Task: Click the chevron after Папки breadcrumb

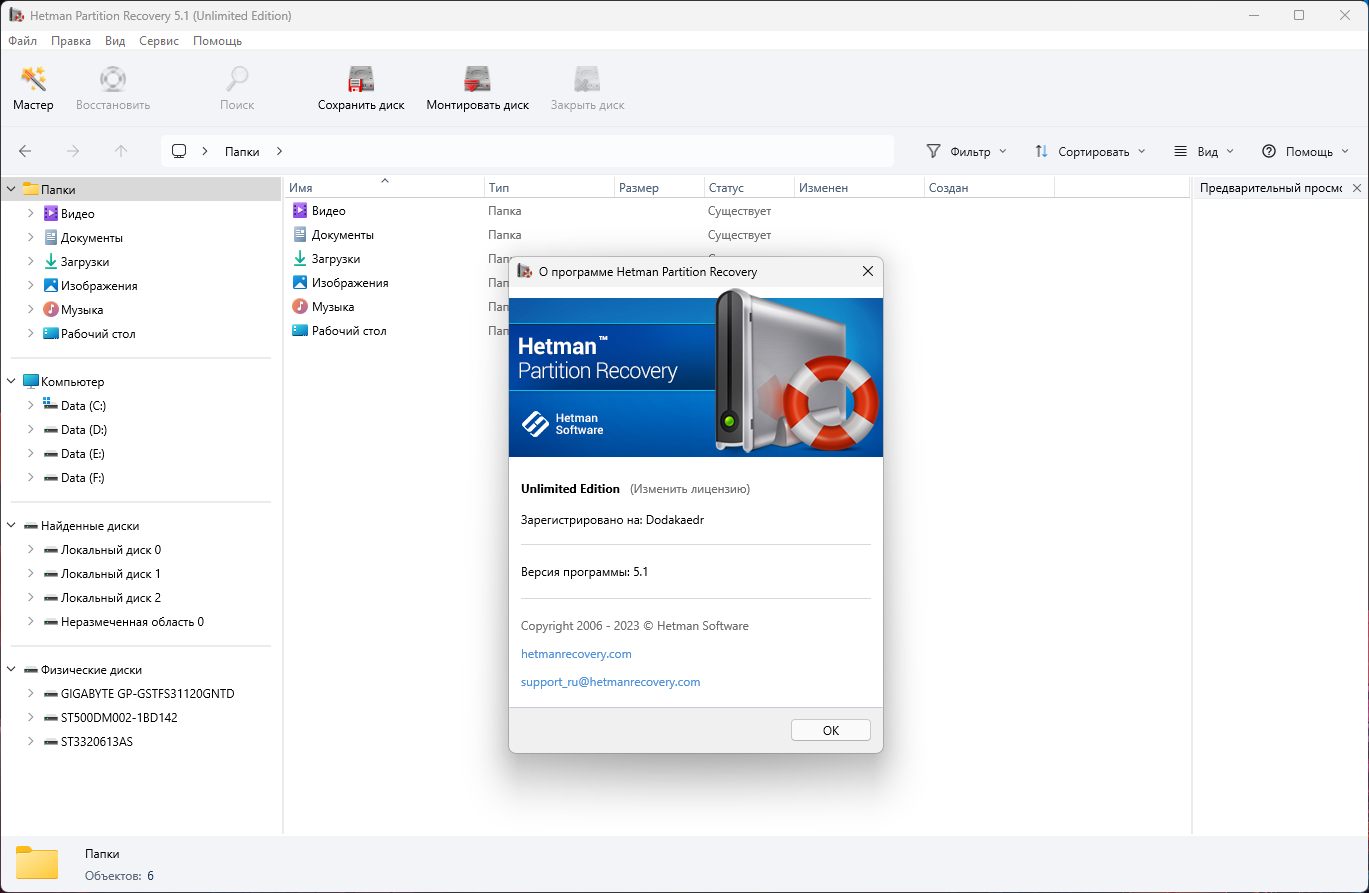Action: (279, 151)
